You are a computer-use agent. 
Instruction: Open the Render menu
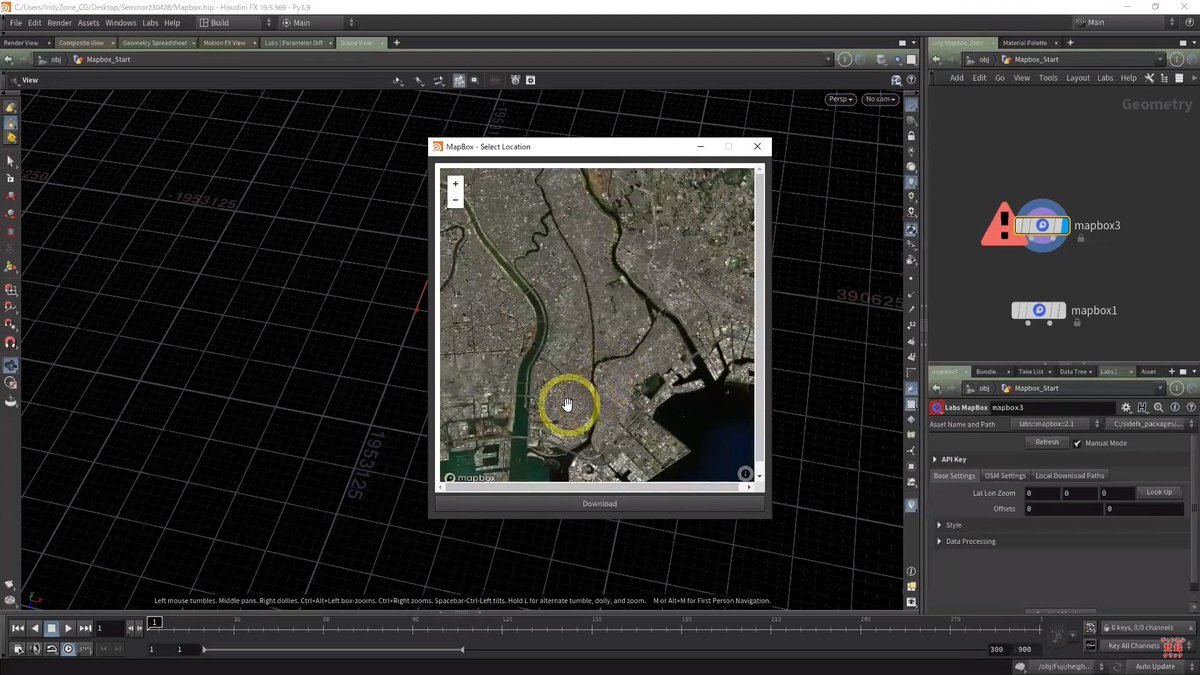[60, 22]
